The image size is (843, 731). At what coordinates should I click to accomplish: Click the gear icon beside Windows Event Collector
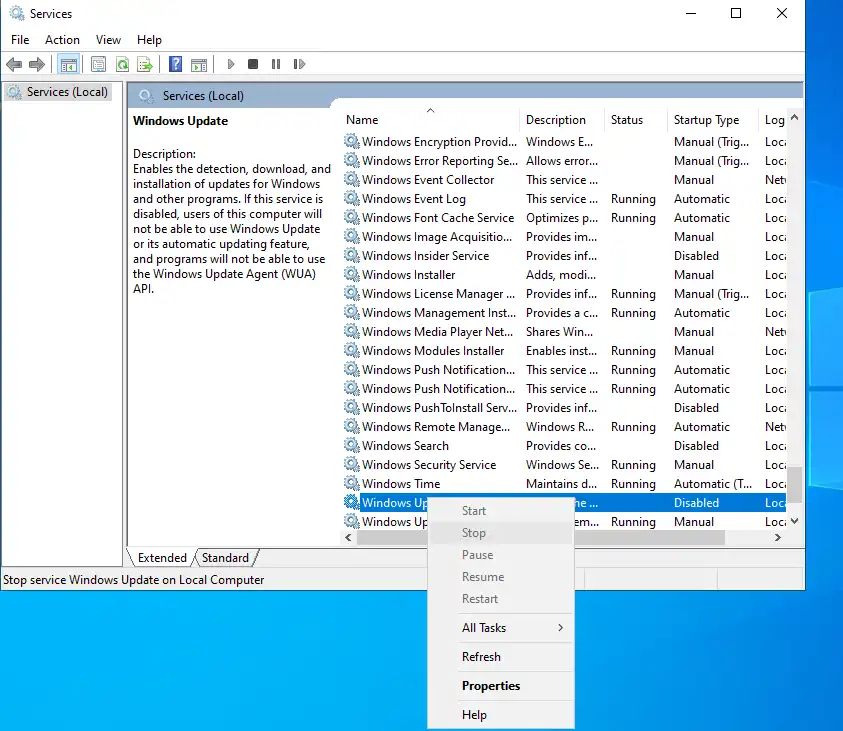pyautogui.click(x=352, y=180)
